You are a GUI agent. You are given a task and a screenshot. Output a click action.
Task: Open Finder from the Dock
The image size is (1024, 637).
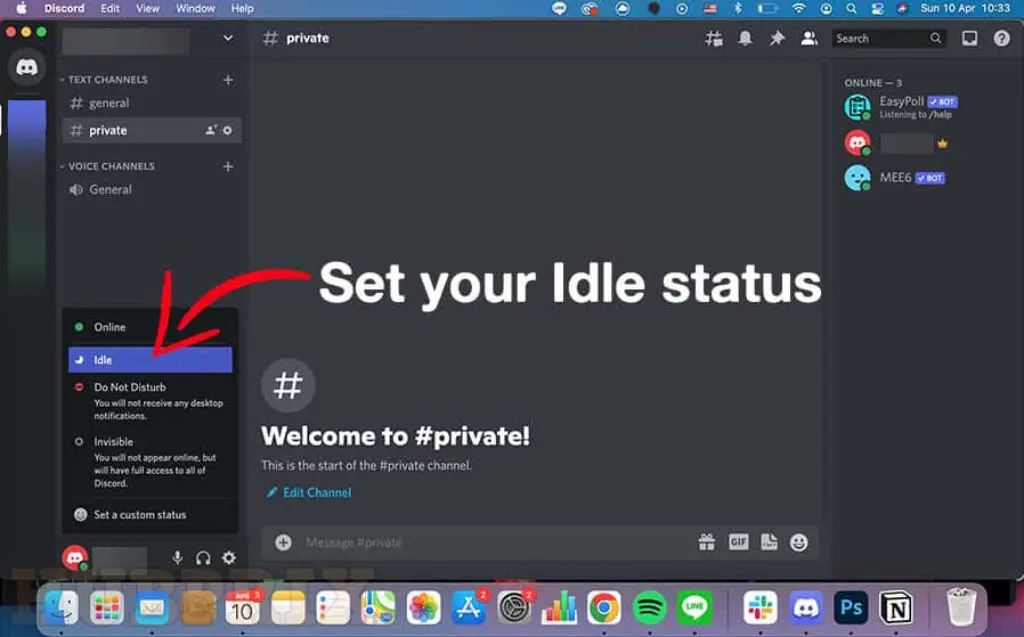tap(61, 608)
